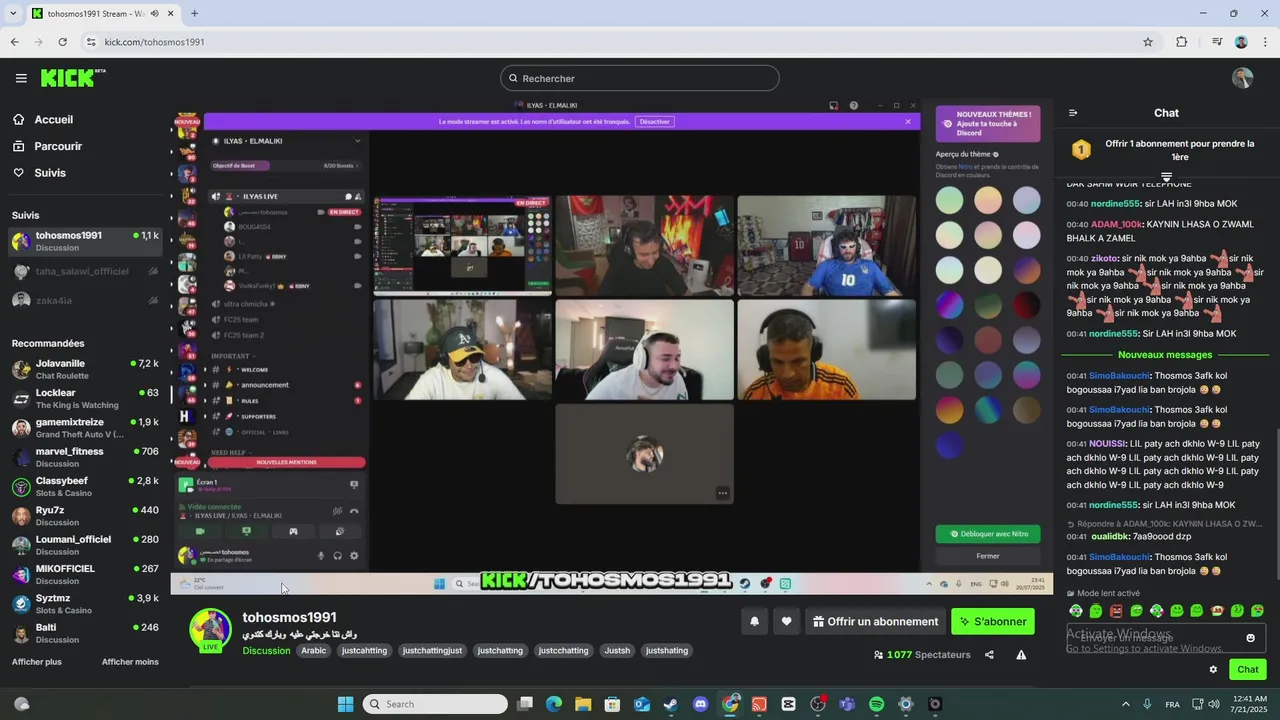The image size is (1280, 720).
Task: Open the emoji picker in message box
Action: coord(1250,638)
